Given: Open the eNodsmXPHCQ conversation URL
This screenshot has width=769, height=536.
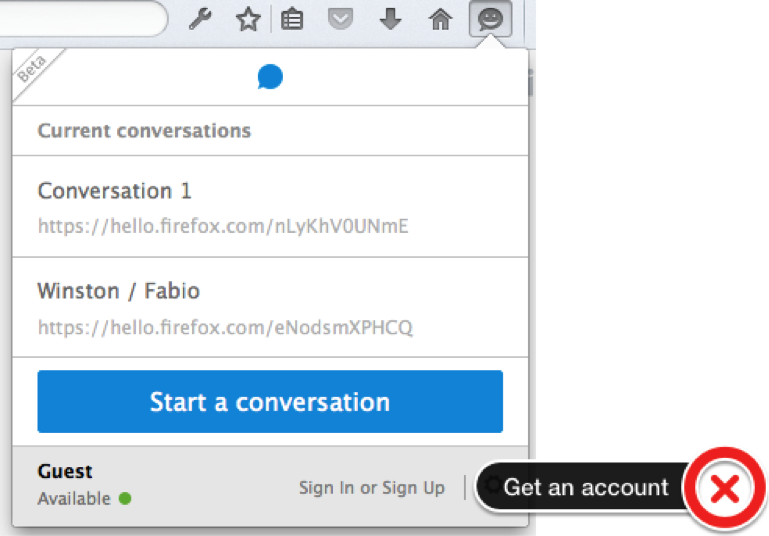Looking at the screenshot, I should pos(225,327).
